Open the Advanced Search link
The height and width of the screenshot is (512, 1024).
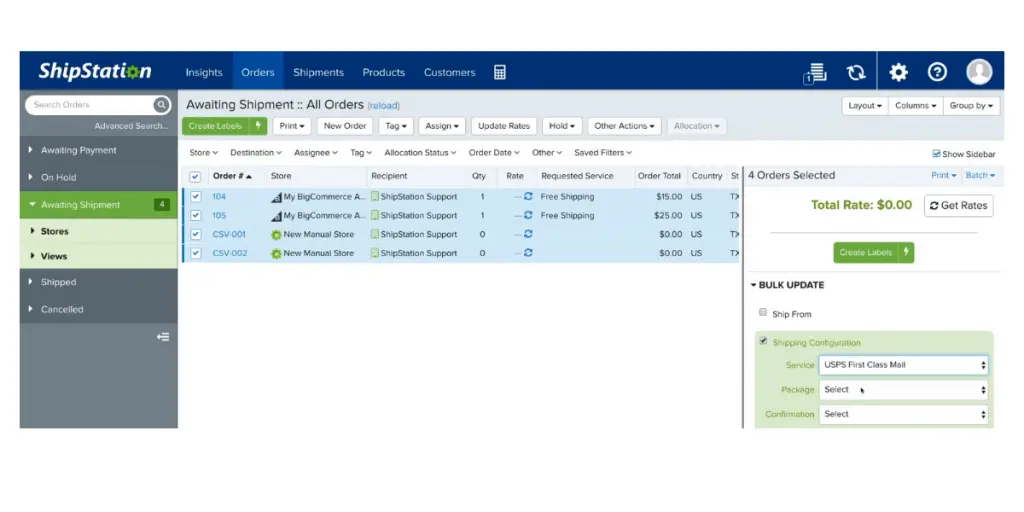[x=131, y=126]
